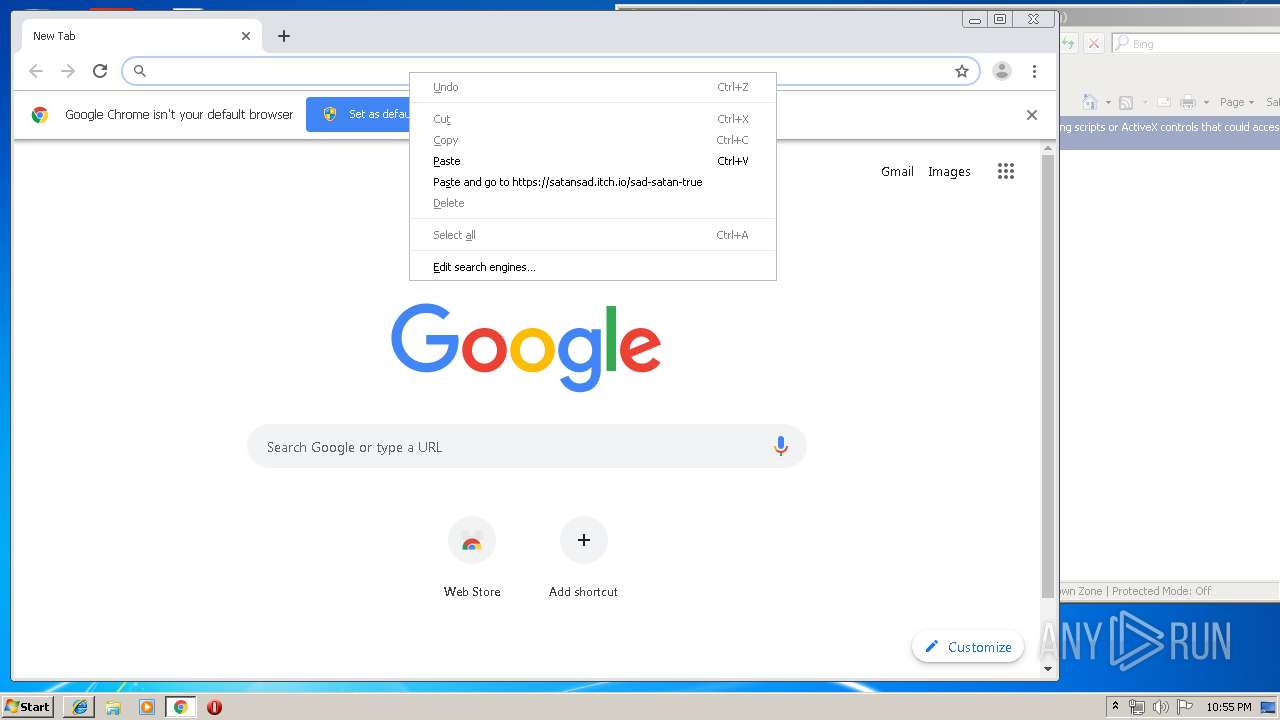Choose Select all in the context menu
The width and height of the screenshot is (1280, 720).
click(x=593, y=235)
